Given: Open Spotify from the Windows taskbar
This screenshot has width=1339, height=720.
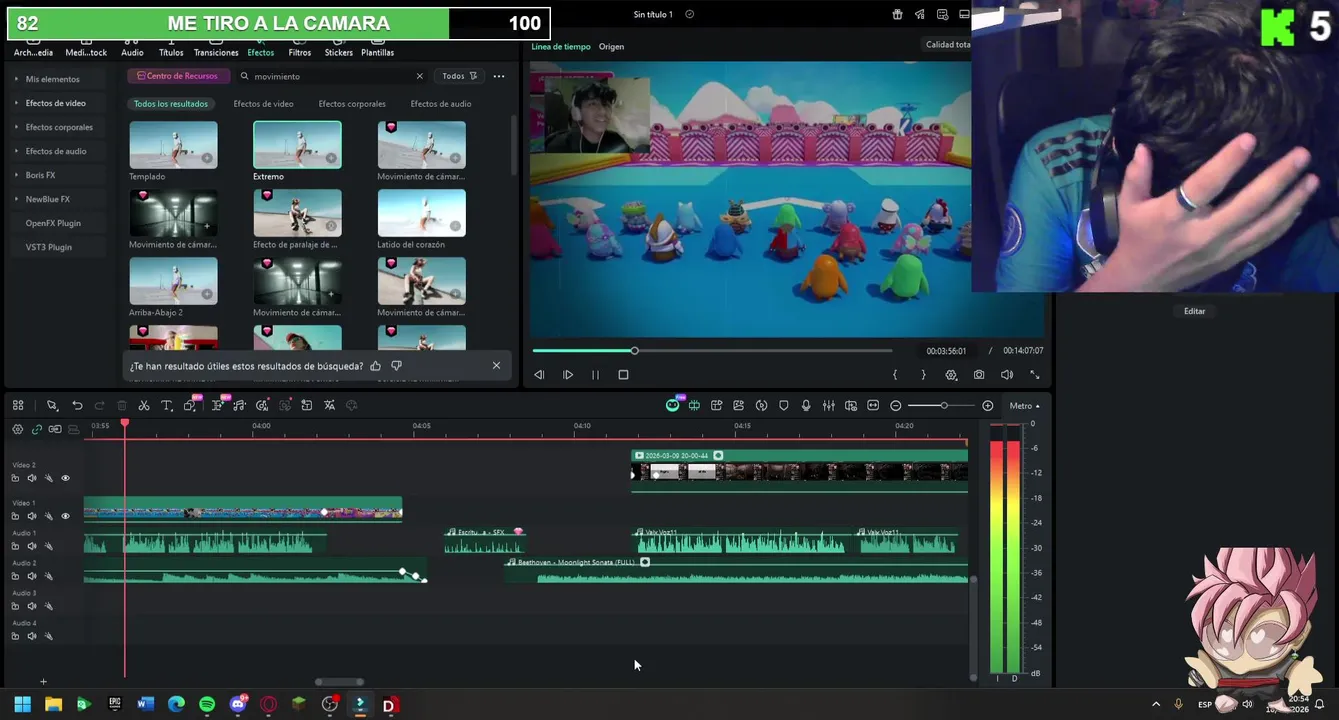Looking at the screenshot, I should click(x=207, y=704).
